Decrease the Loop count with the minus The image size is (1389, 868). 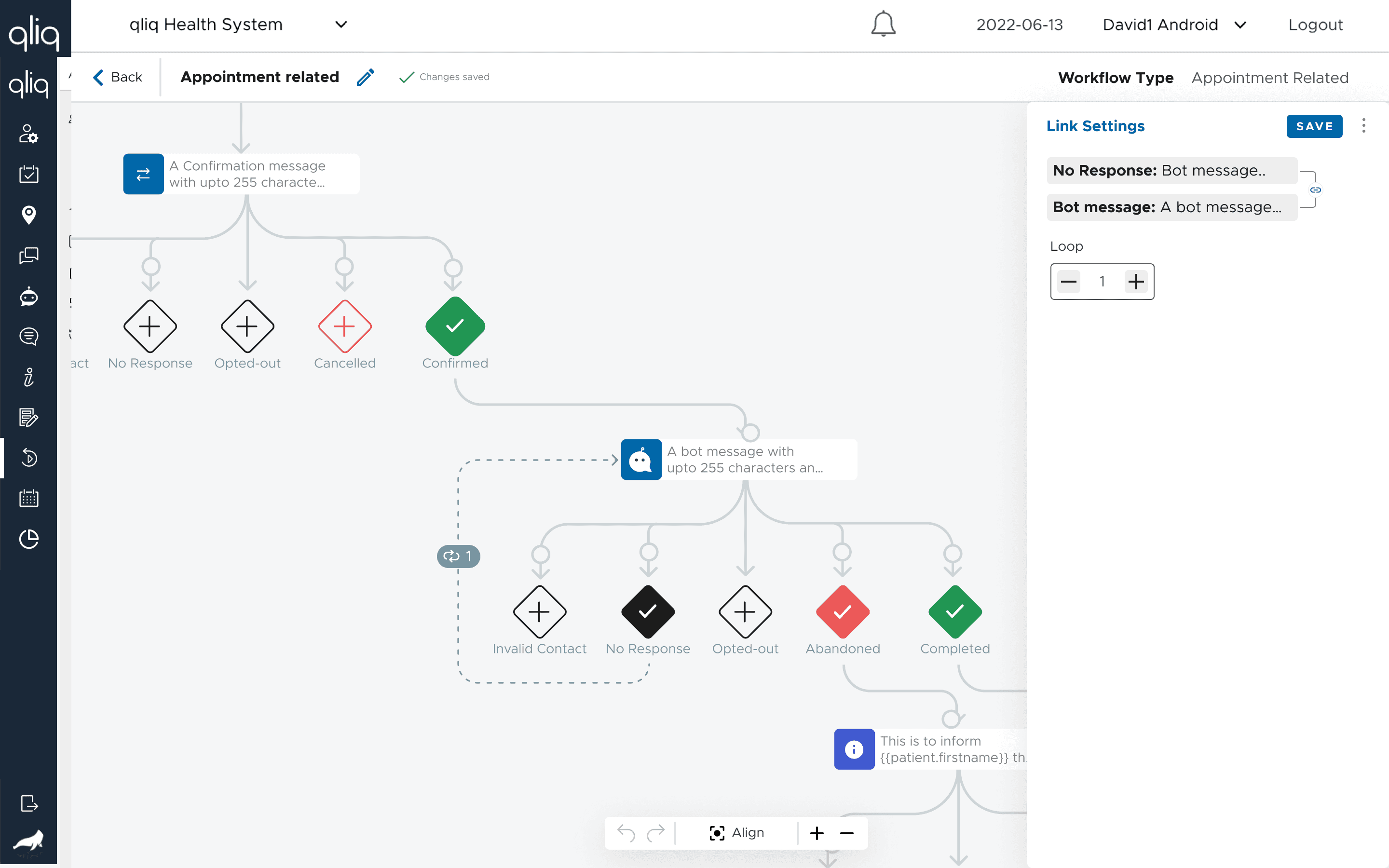[1069, 282]
